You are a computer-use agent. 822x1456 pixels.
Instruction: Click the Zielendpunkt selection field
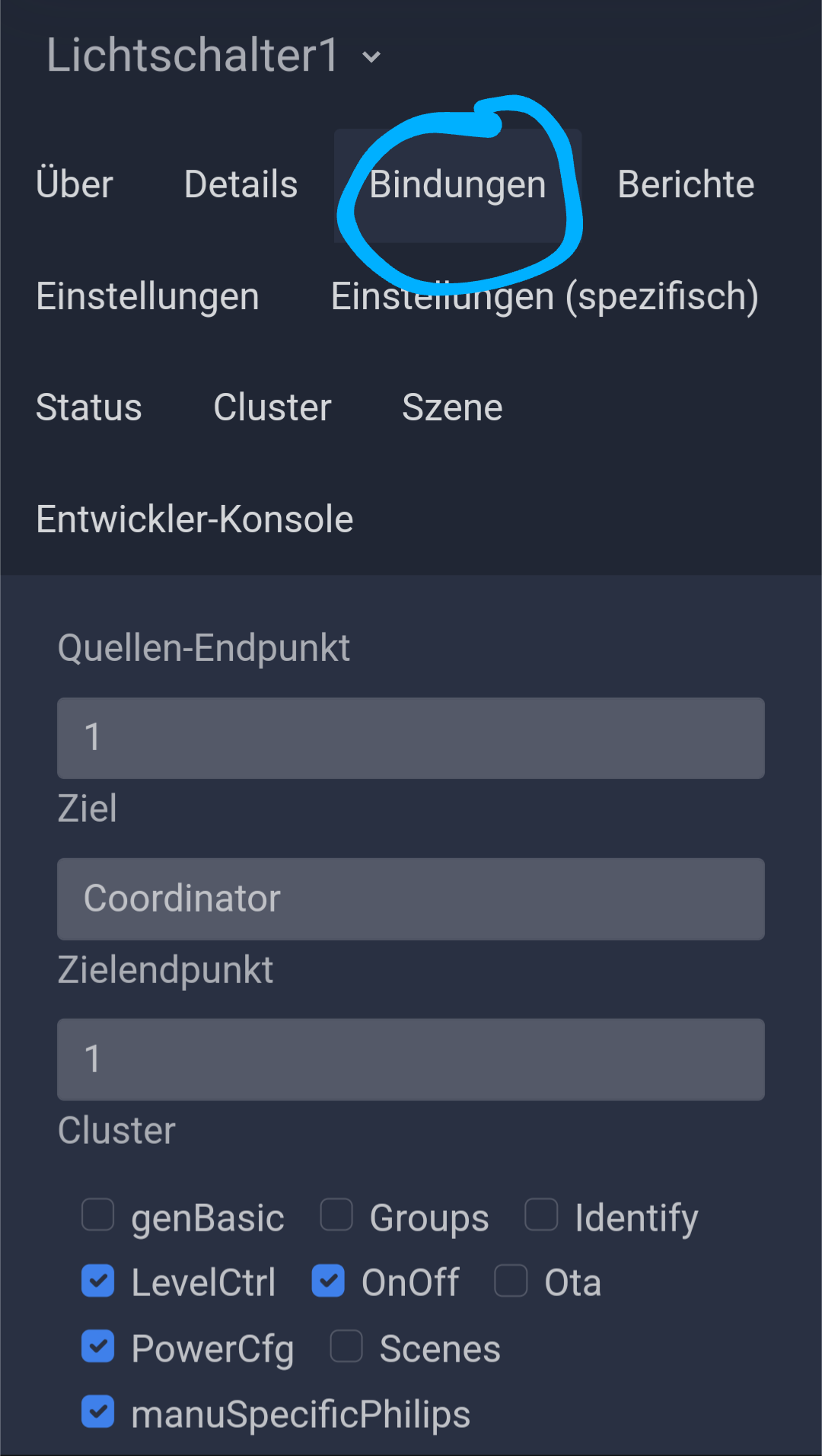tap(411, 1059)
